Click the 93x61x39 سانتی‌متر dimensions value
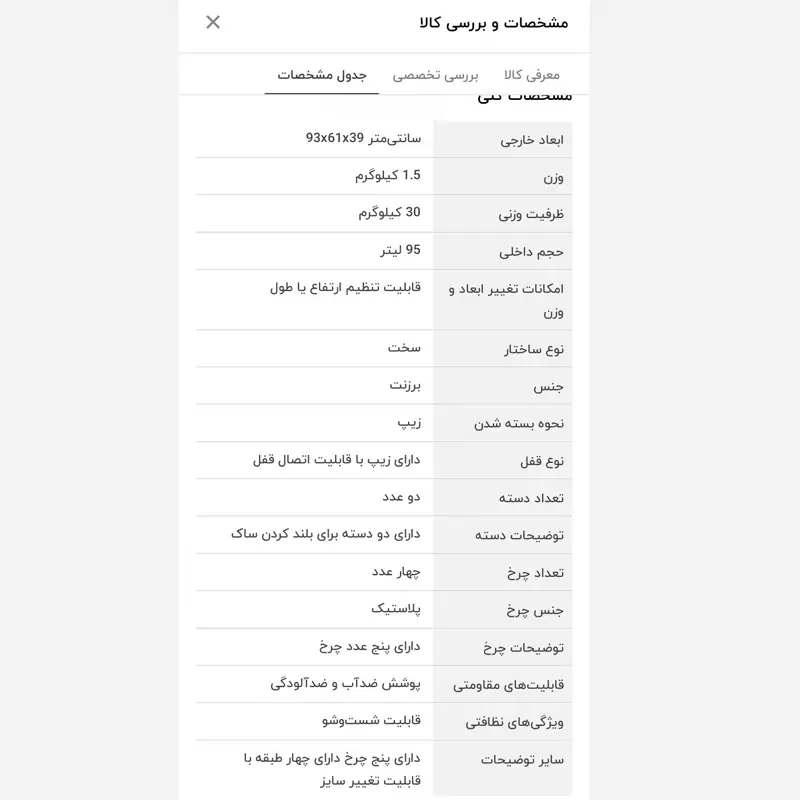The height and width of the screenshot is (800, 800). (x=363, y=138)
